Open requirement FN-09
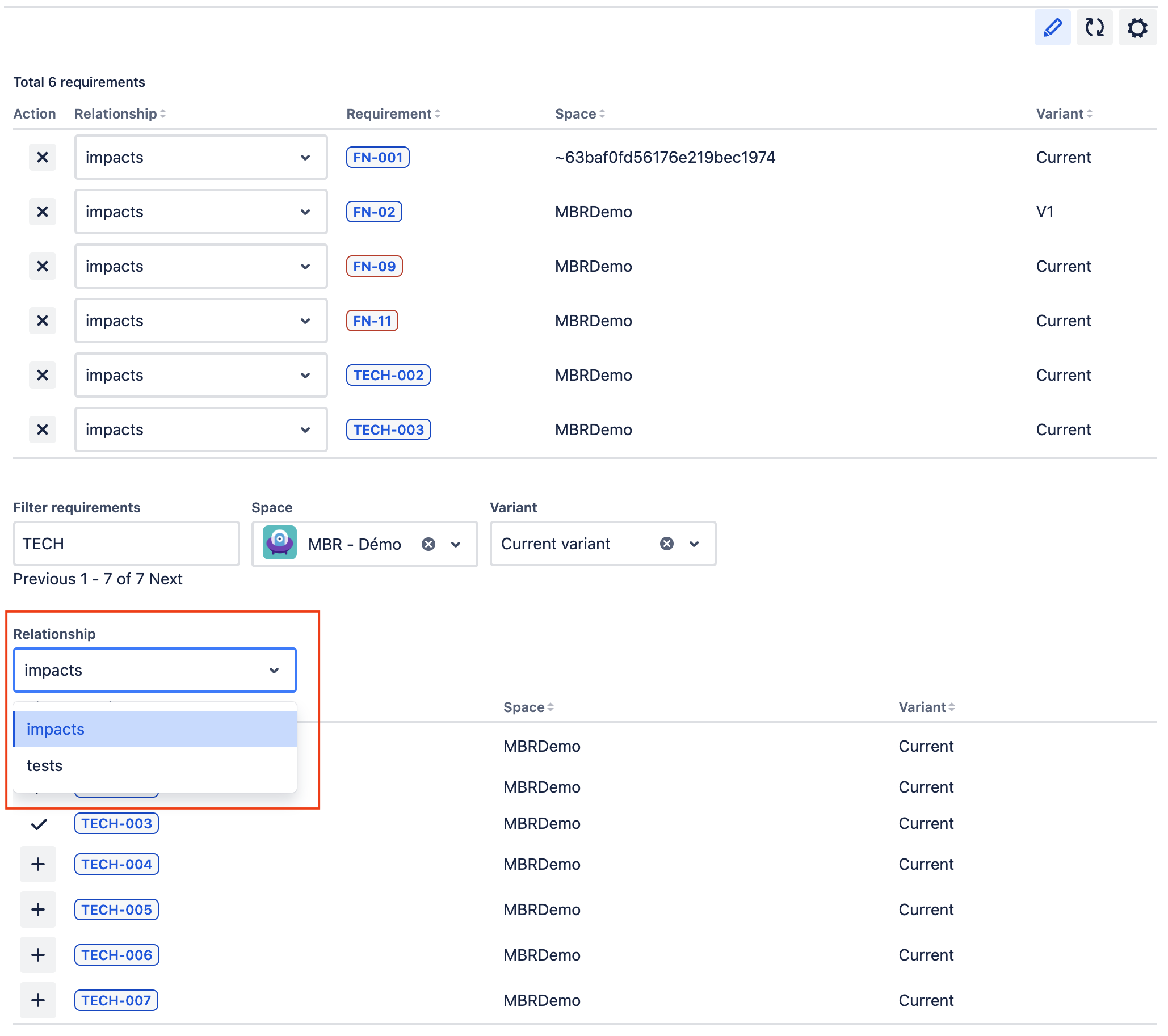1168x1036 pixels. pos(374,266)
